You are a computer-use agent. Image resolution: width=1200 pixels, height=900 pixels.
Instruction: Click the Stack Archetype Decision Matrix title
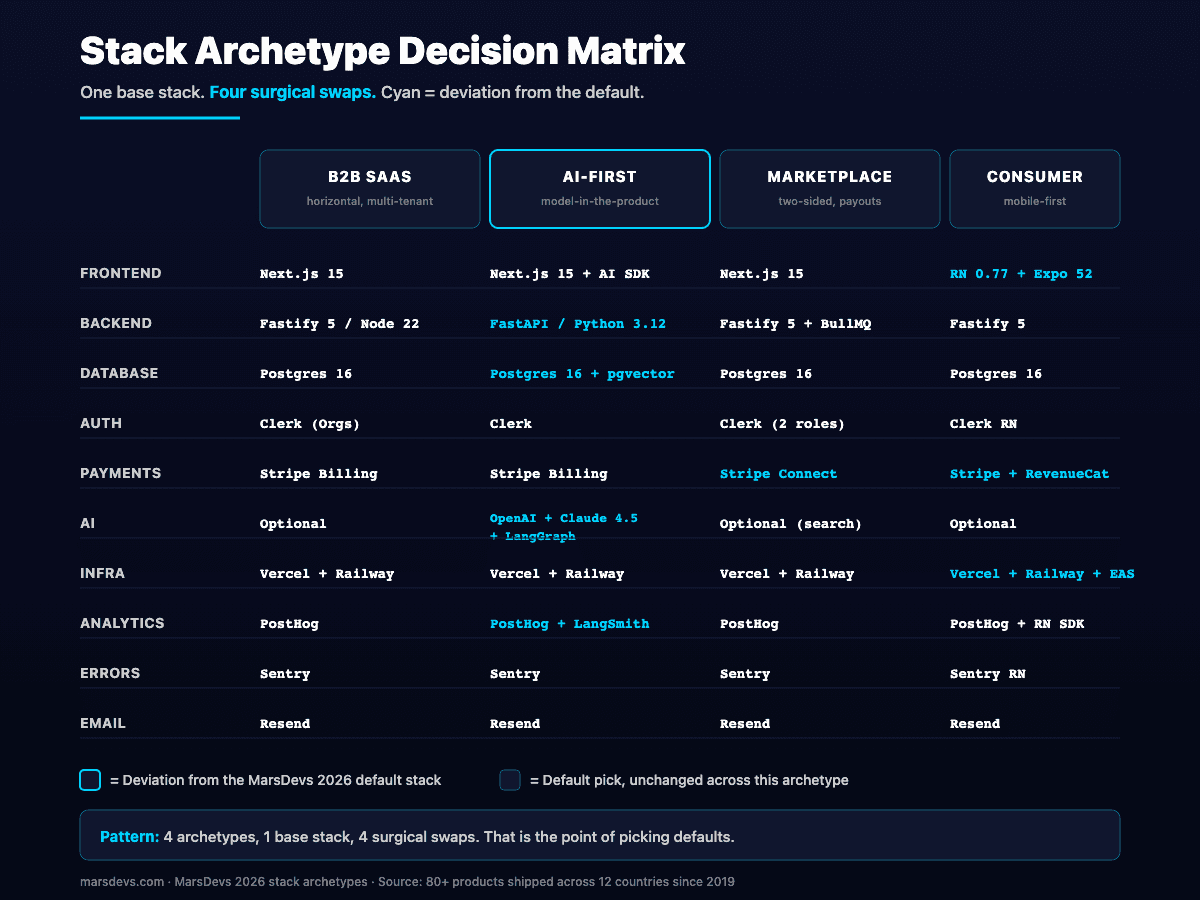click(383, 50)
